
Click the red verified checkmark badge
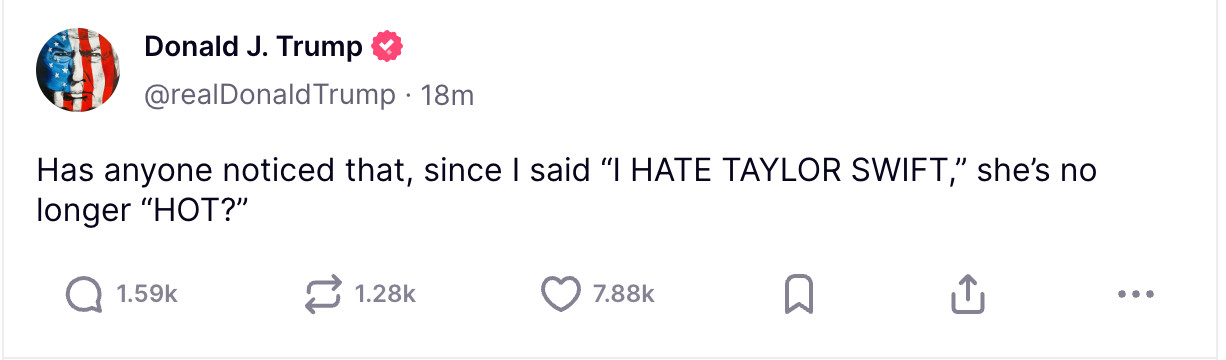point(388,46)
